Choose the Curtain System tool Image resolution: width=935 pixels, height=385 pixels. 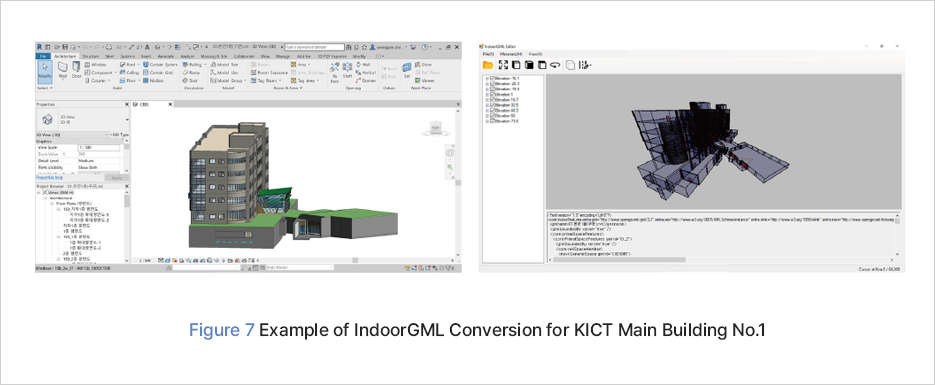point(160,64)
